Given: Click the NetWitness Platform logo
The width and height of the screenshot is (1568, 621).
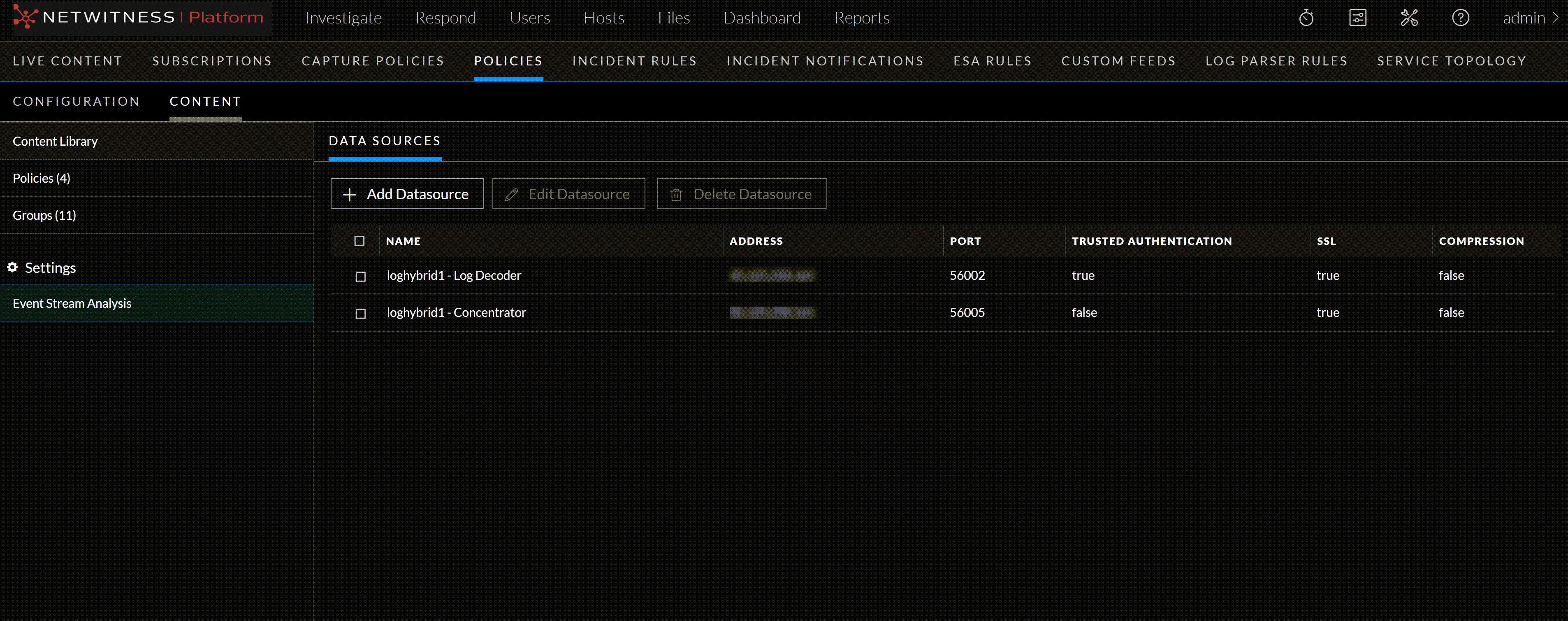Looking at the screenshot, I should (140, 18).
